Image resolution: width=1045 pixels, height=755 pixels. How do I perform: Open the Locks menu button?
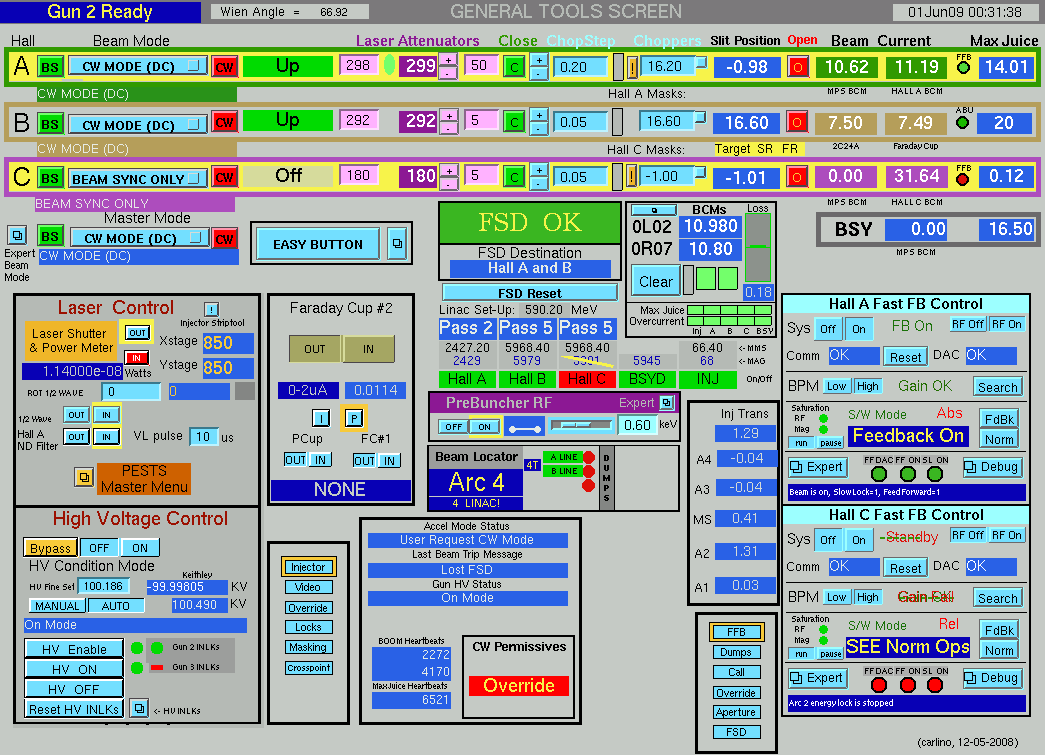pyautogui.click(x=308, y=627)
